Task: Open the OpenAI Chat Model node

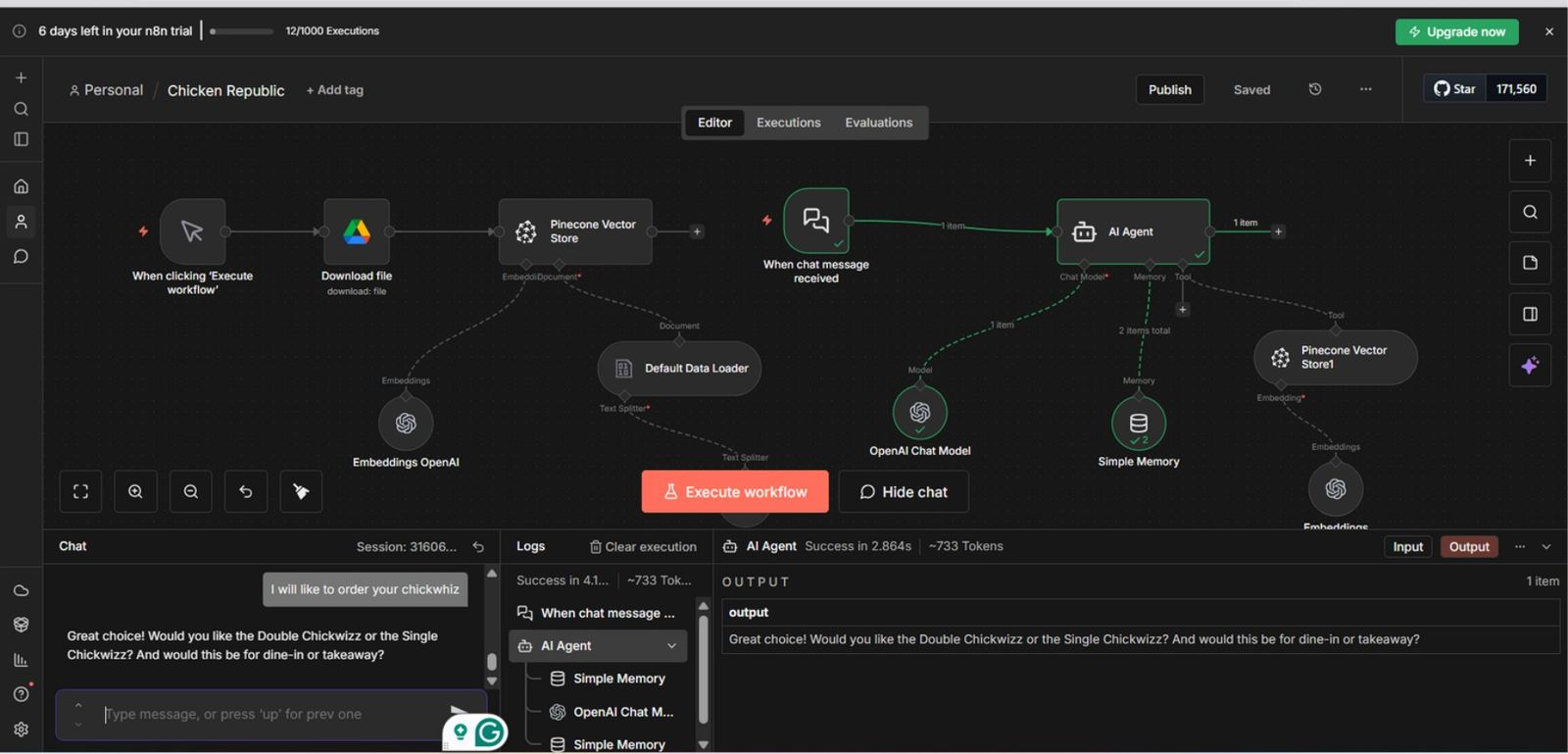Action: 920,412
